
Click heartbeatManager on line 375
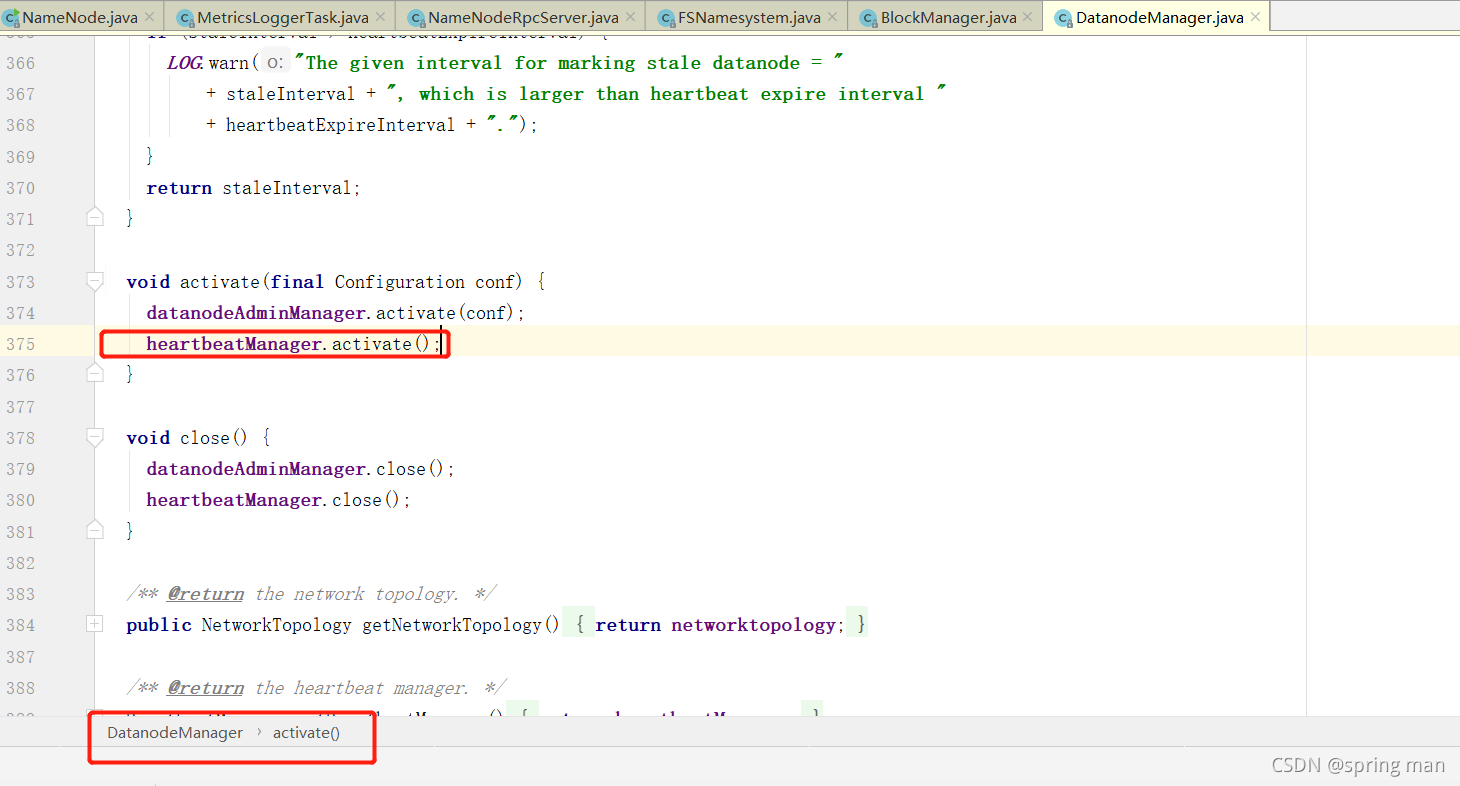coord(236,344)
